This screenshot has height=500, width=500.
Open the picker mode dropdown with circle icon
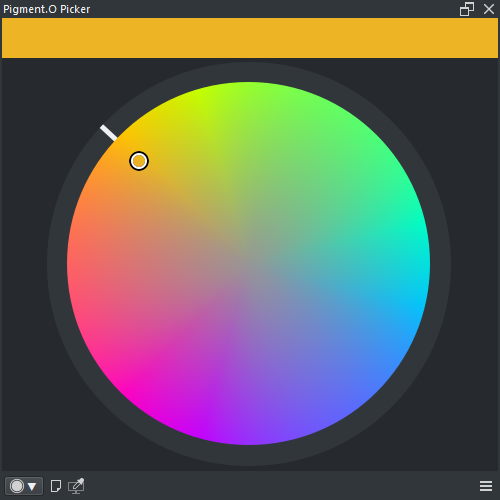(24, 486)
